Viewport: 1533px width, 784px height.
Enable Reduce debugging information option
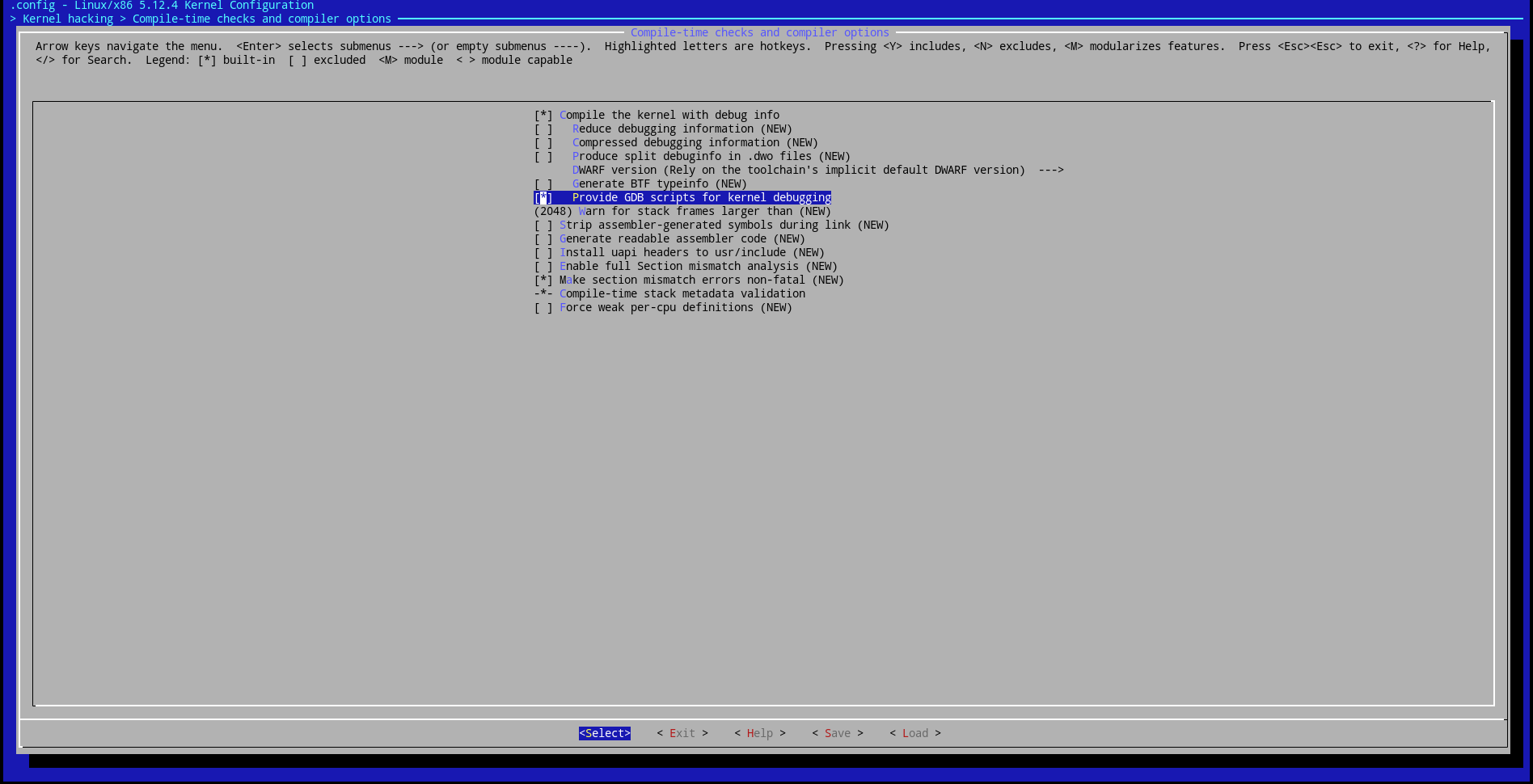543,129
